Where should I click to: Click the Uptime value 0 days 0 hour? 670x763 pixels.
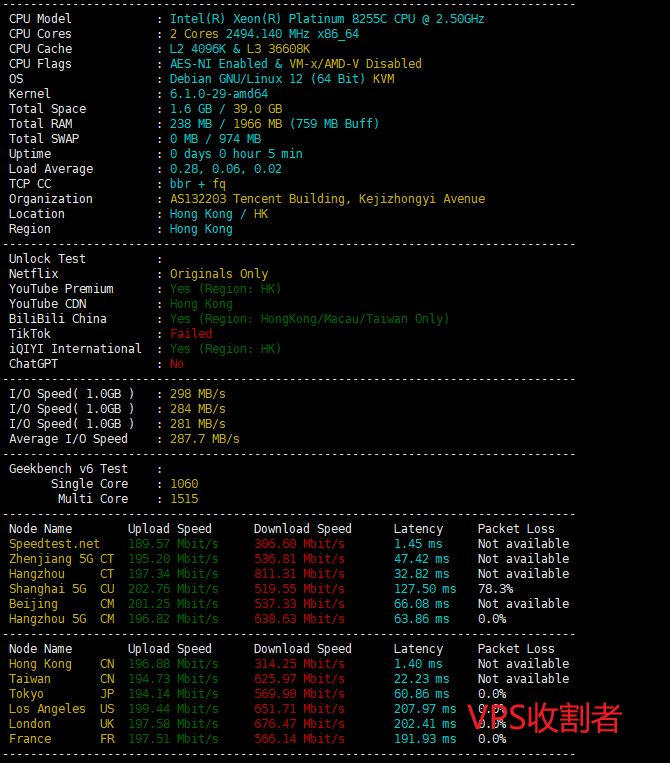click(236, 154)
